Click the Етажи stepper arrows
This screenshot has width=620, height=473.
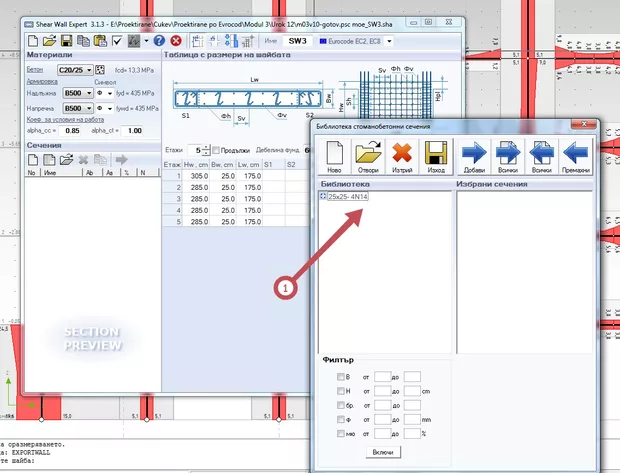pyautogui.click(x=206, y=150)
